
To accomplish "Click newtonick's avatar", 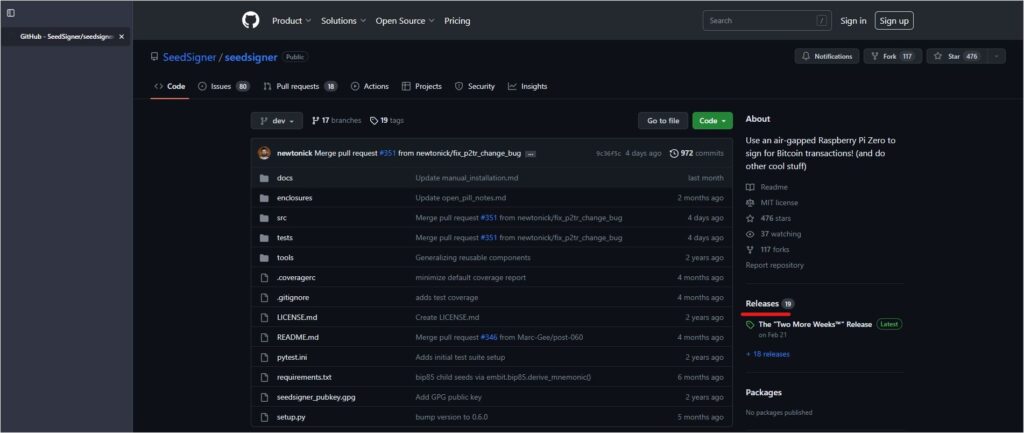I will (x=264, y=153).
